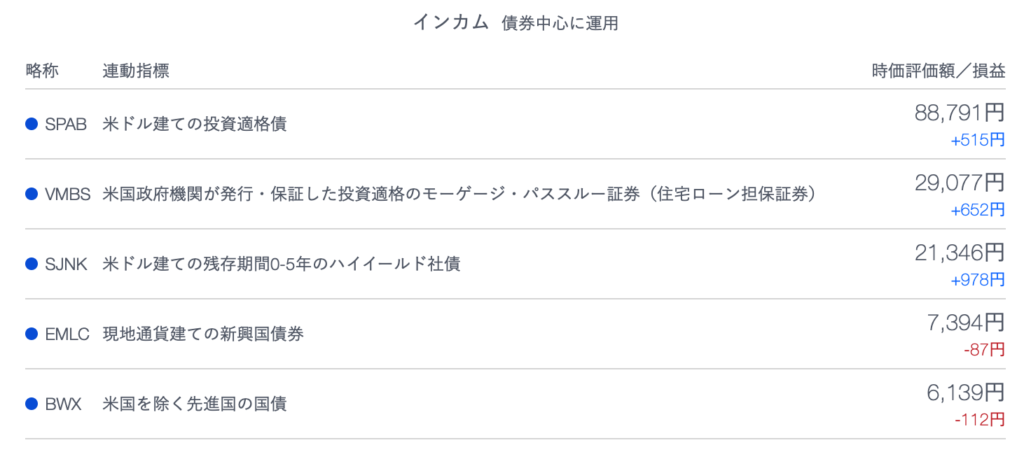Select the SJNK ticker label
Image resolution: width=1024 pixels, height=459 pixels.
pos(67,264)
